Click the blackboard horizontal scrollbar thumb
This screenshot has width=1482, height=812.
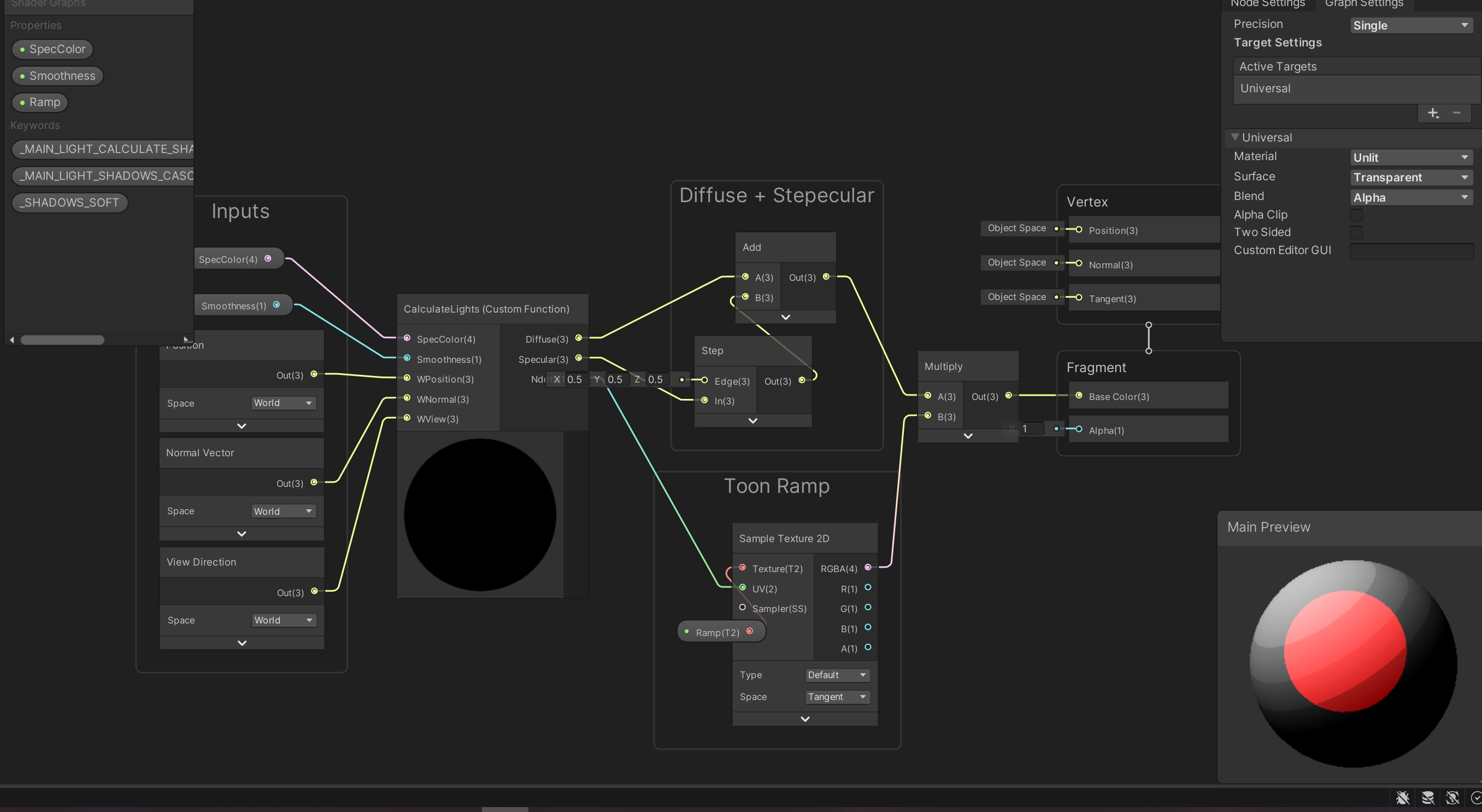[x=62, y=339]
